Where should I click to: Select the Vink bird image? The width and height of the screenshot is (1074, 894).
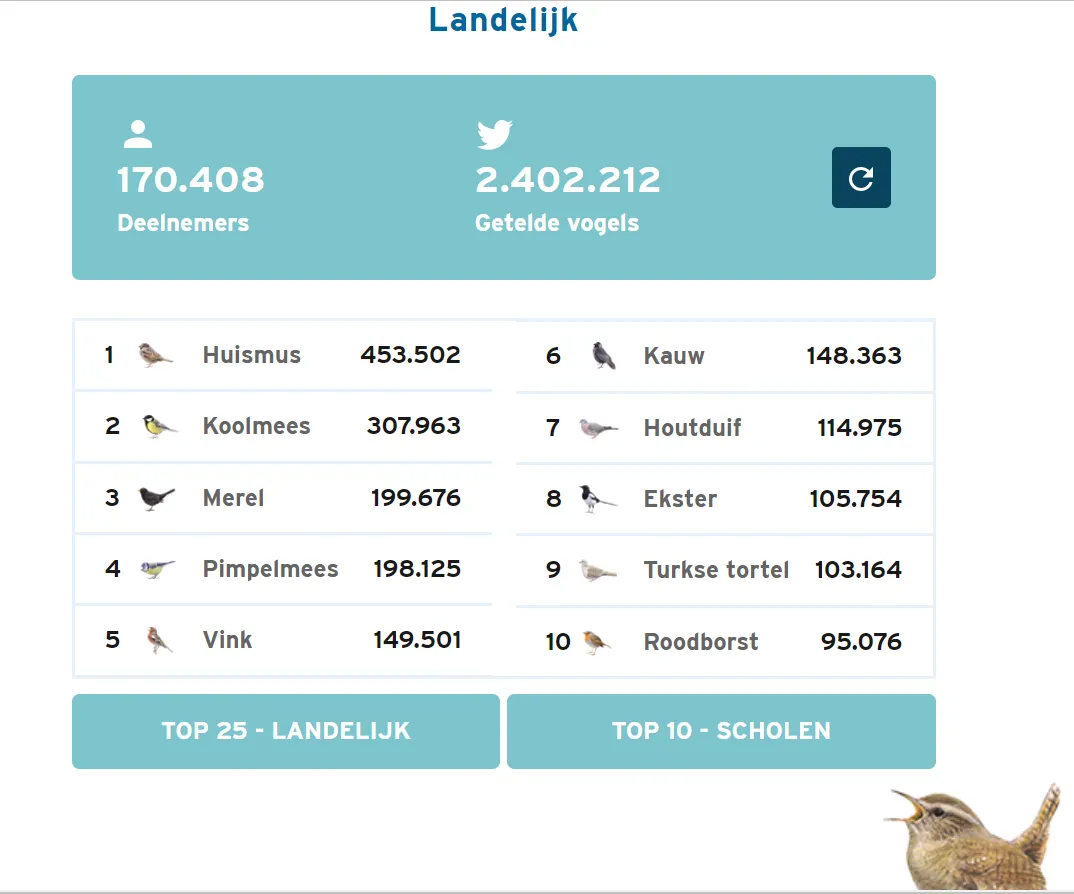(158, 640)
